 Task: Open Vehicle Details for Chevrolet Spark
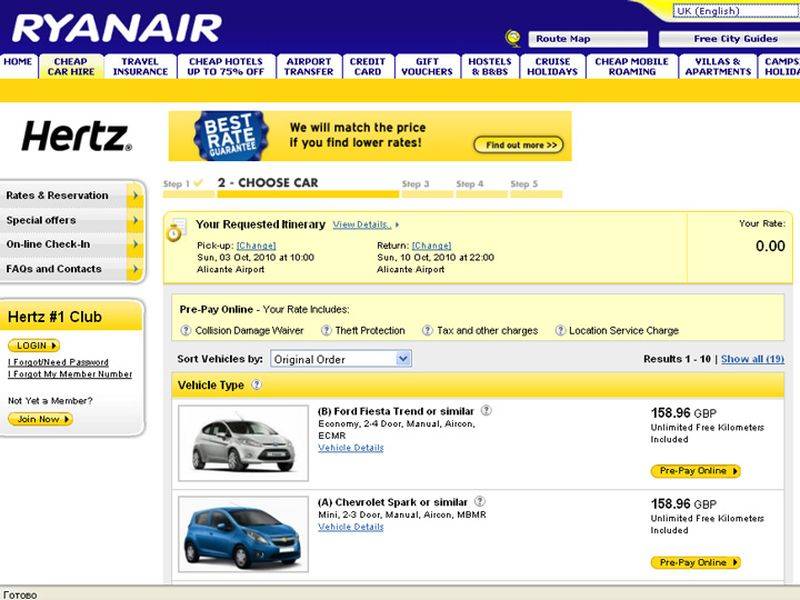(351, 527)
